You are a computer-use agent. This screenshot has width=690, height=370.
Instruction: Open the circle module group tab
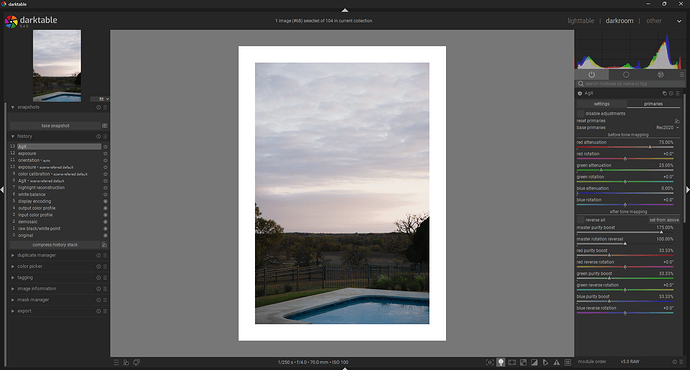[626, 75]
